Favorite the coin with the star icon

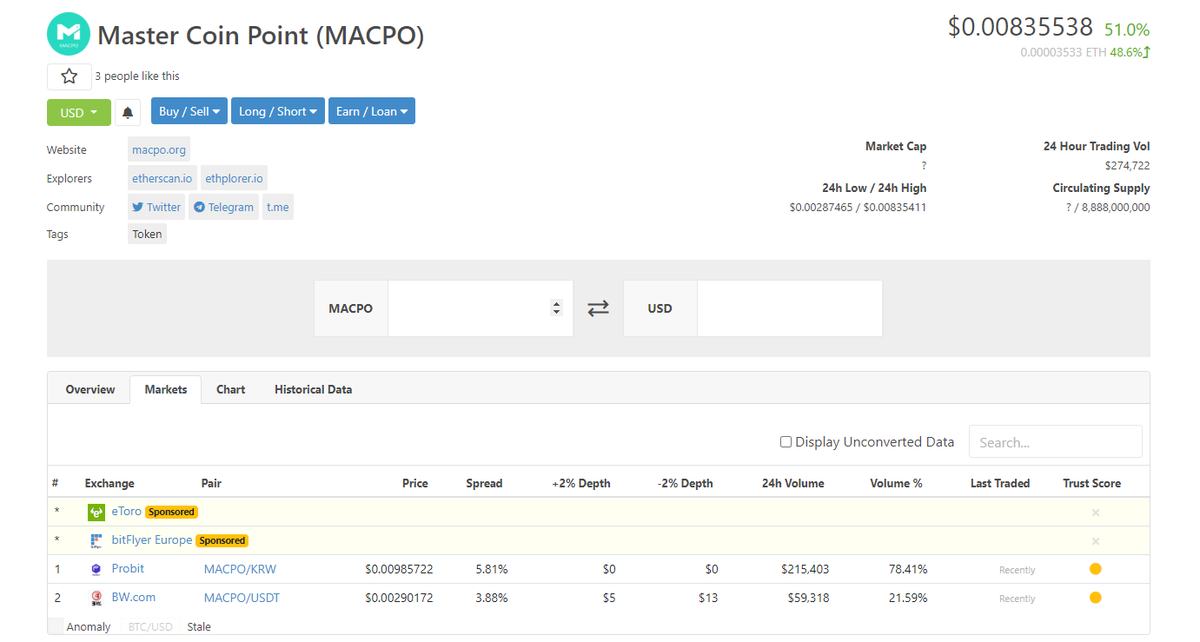coord(69,76)
